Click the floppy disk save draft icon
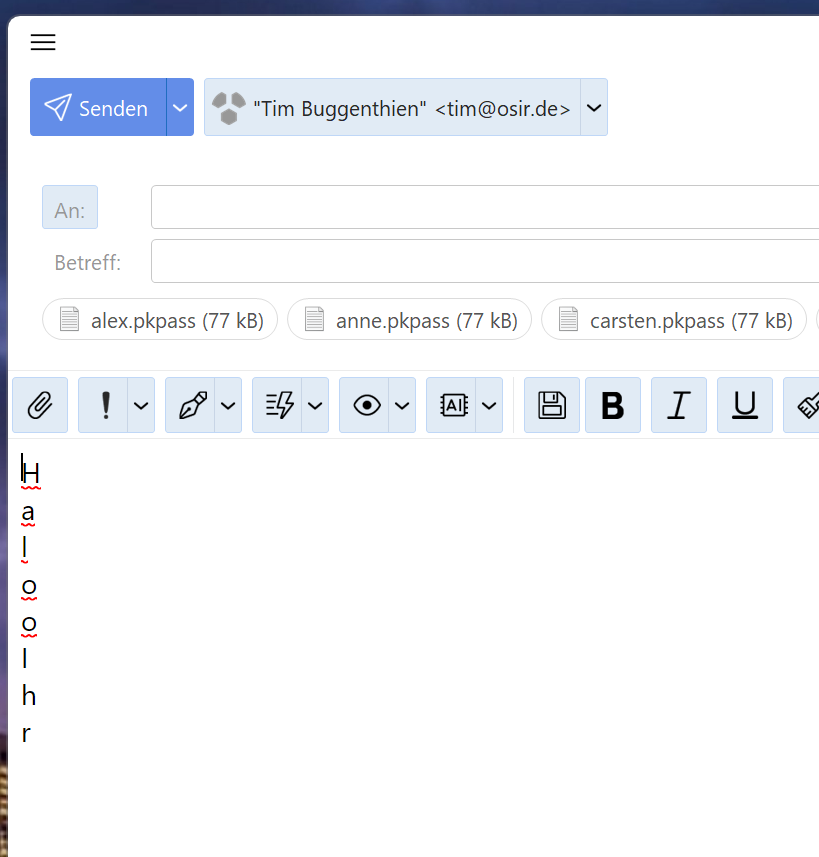Viewport: 819px width, 857px height. point(552,405)
